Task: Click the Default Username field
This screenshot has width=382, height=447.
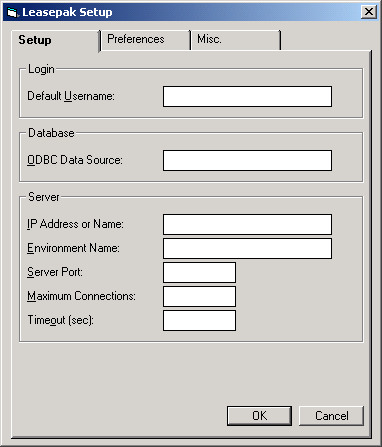Action: 247,96
